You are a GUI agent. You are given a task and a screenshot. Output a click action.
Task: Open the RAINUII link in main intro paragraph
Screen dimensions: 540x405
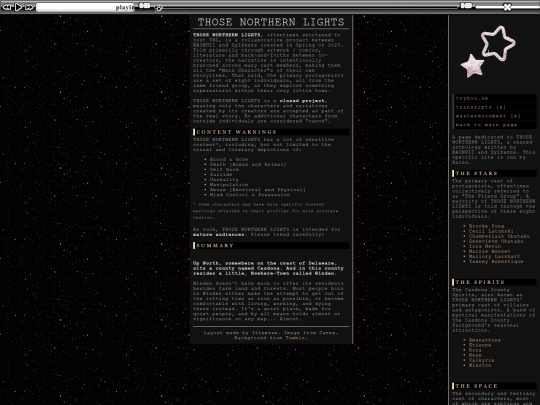[204, 45]
